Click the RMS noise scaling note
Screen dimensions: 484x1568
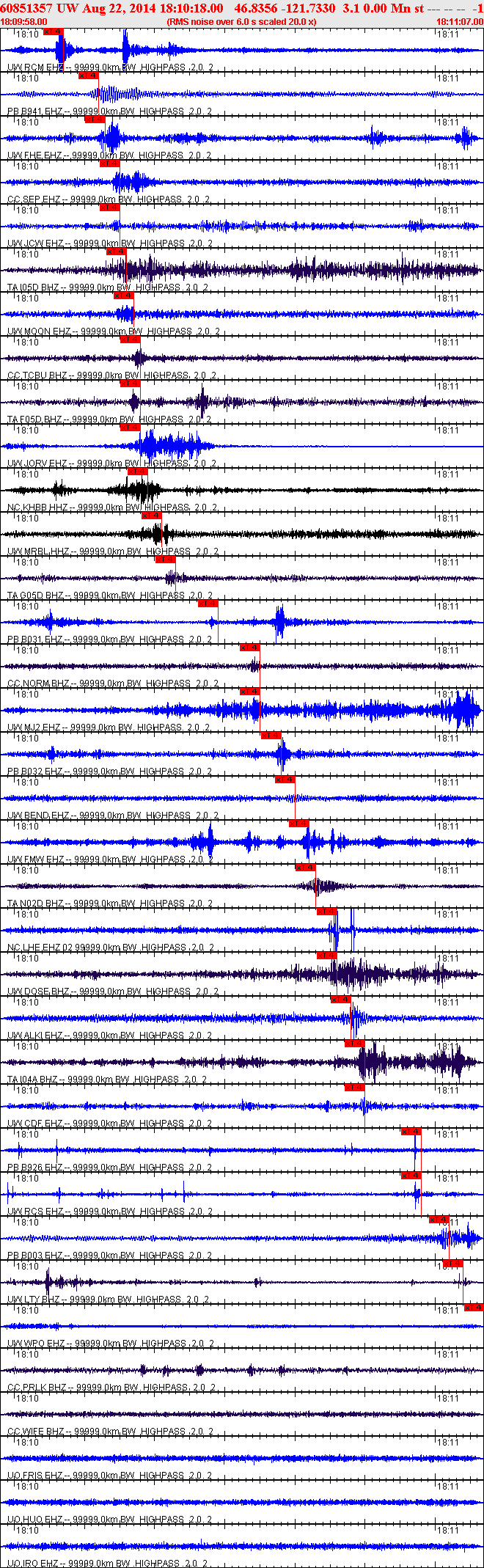click(242, 22)
